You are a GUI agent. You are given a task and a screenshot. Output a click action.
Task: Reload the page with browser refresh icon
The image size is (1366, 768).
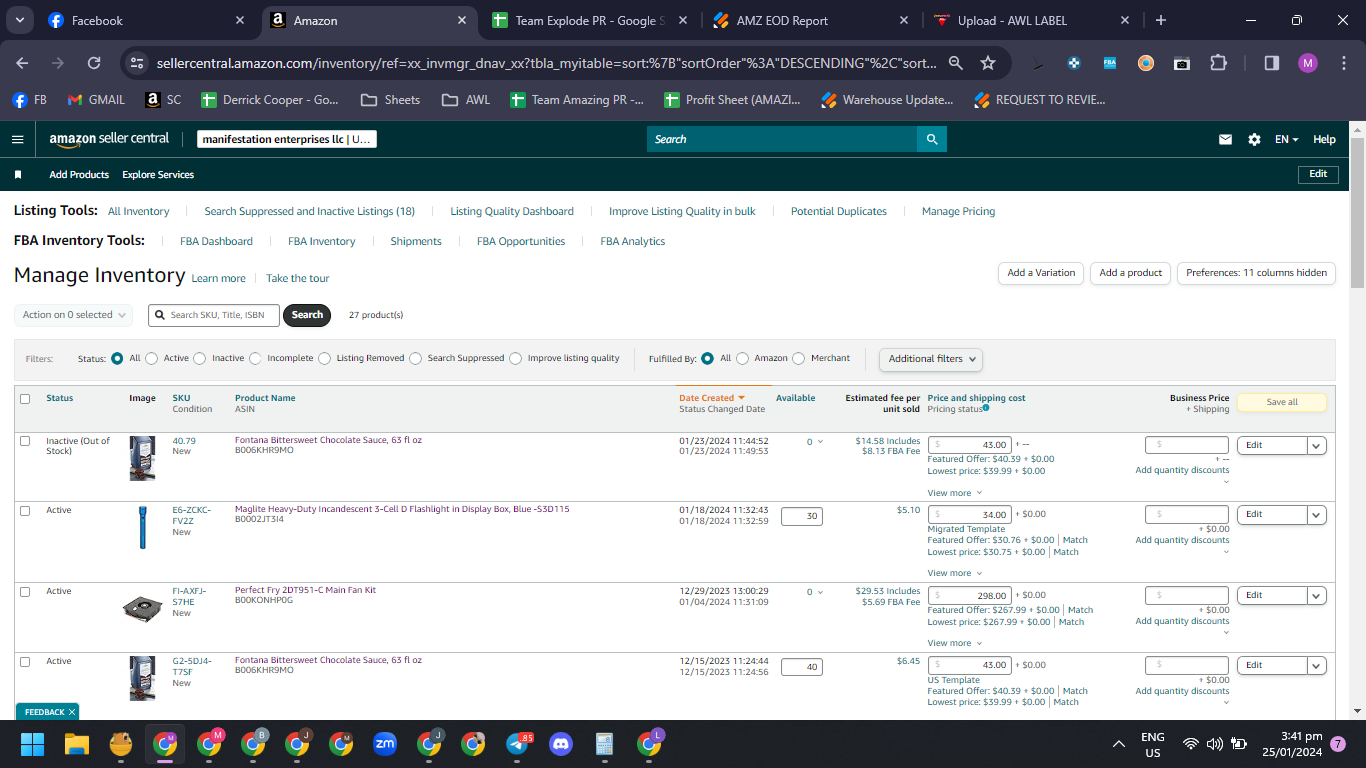[94, 63]
